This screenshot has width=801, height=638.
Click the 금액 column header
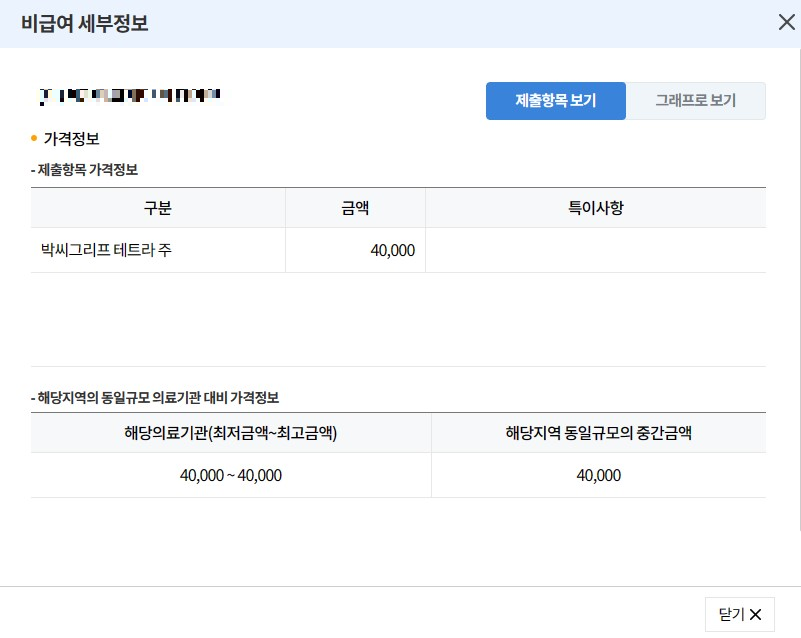click(356, 207)
